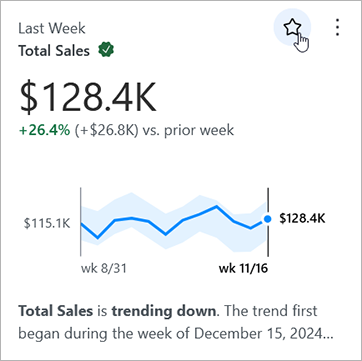Click the wk 8/31 axis label

click(x=104, y=268)
